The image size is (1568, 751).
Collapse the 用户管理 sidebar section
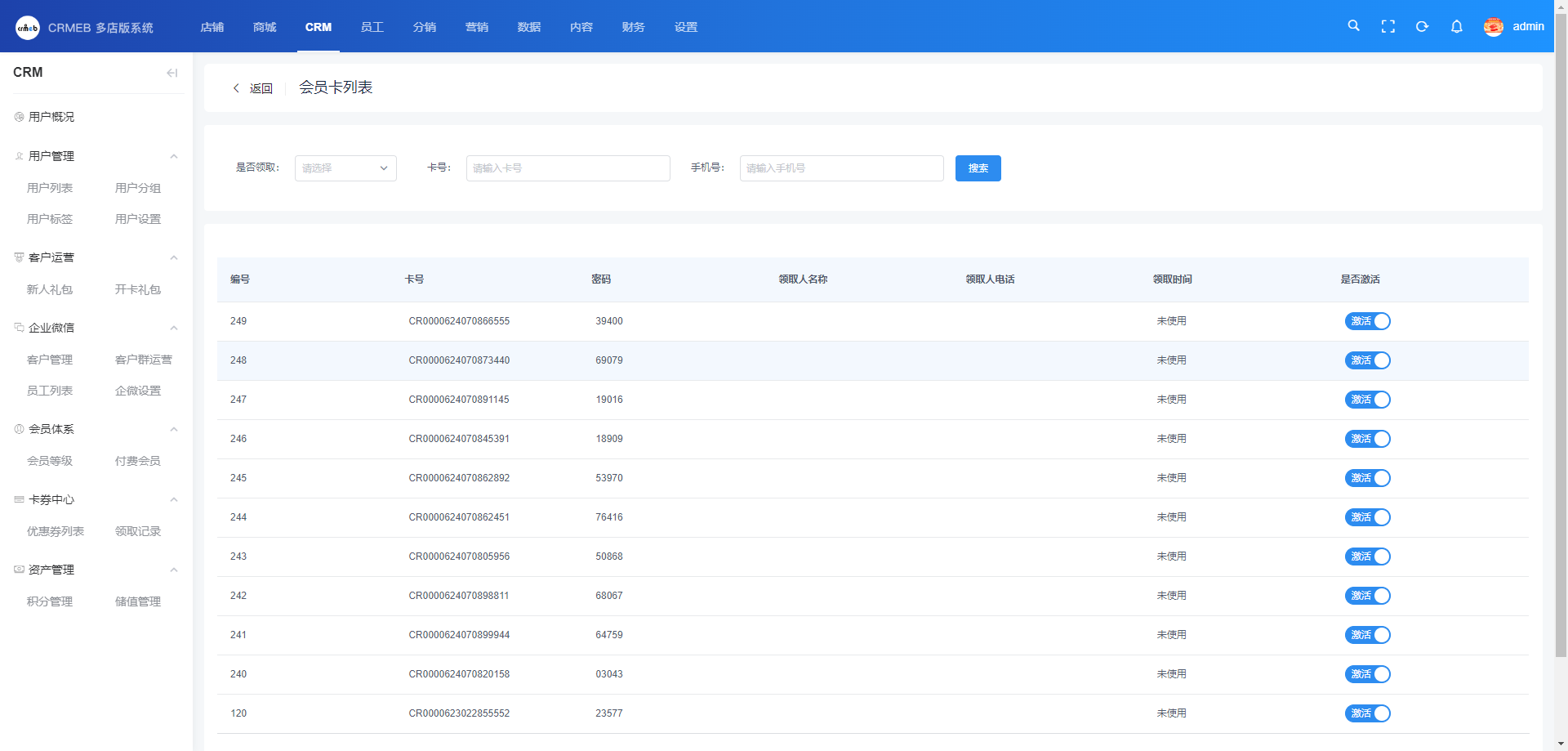click(x=173, y=156)
